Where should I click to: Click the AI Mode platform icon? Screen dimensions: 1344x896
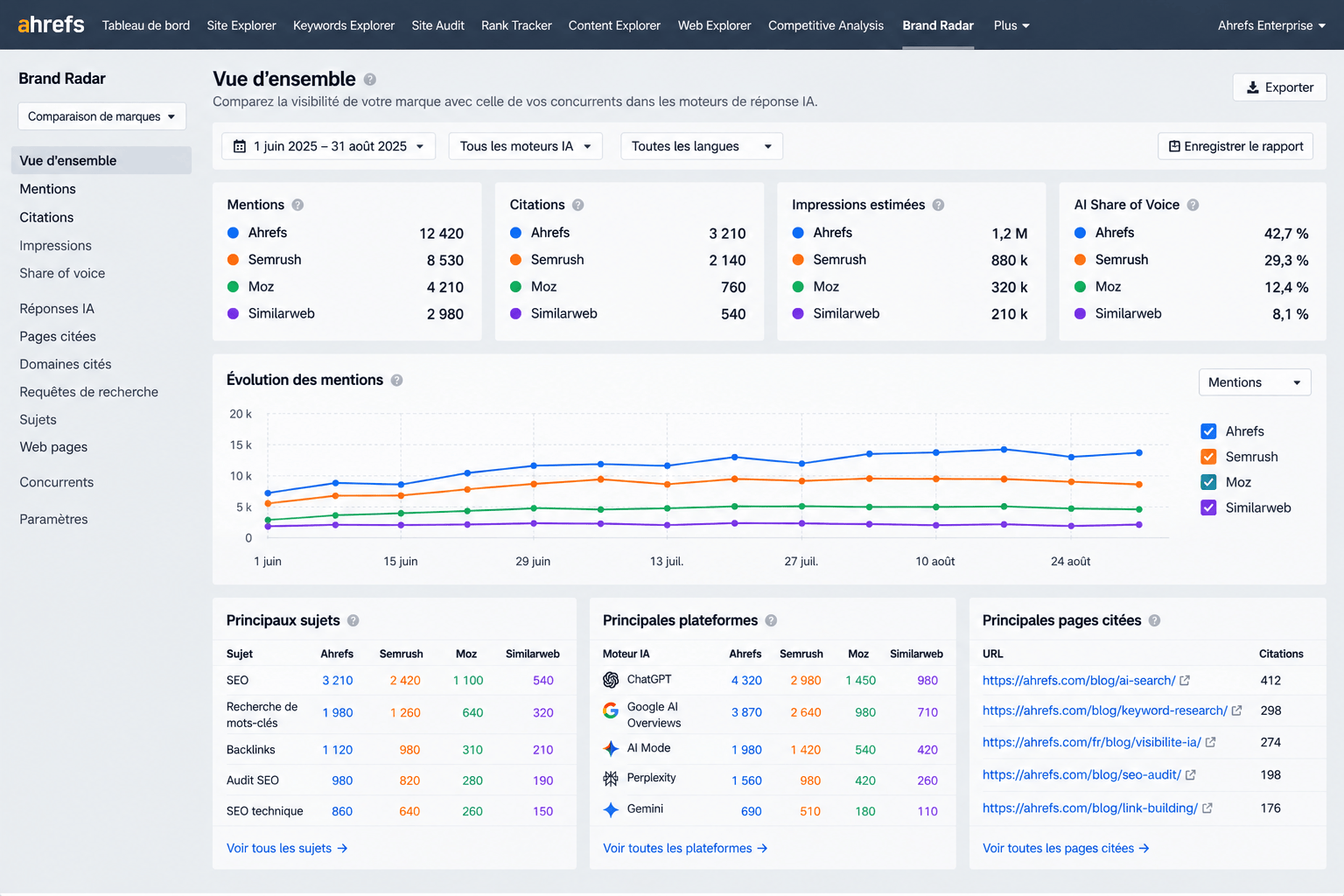611,748
